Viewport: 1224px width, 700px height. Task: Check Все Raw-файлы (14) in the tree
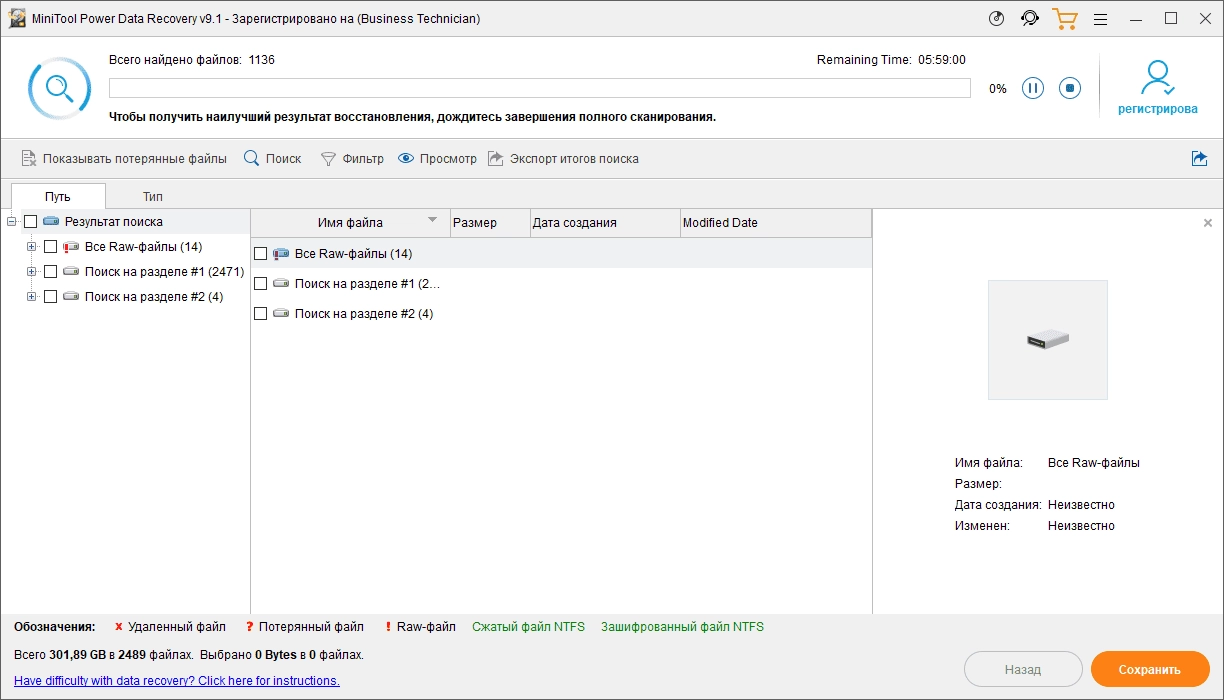(x=50, y=247)
